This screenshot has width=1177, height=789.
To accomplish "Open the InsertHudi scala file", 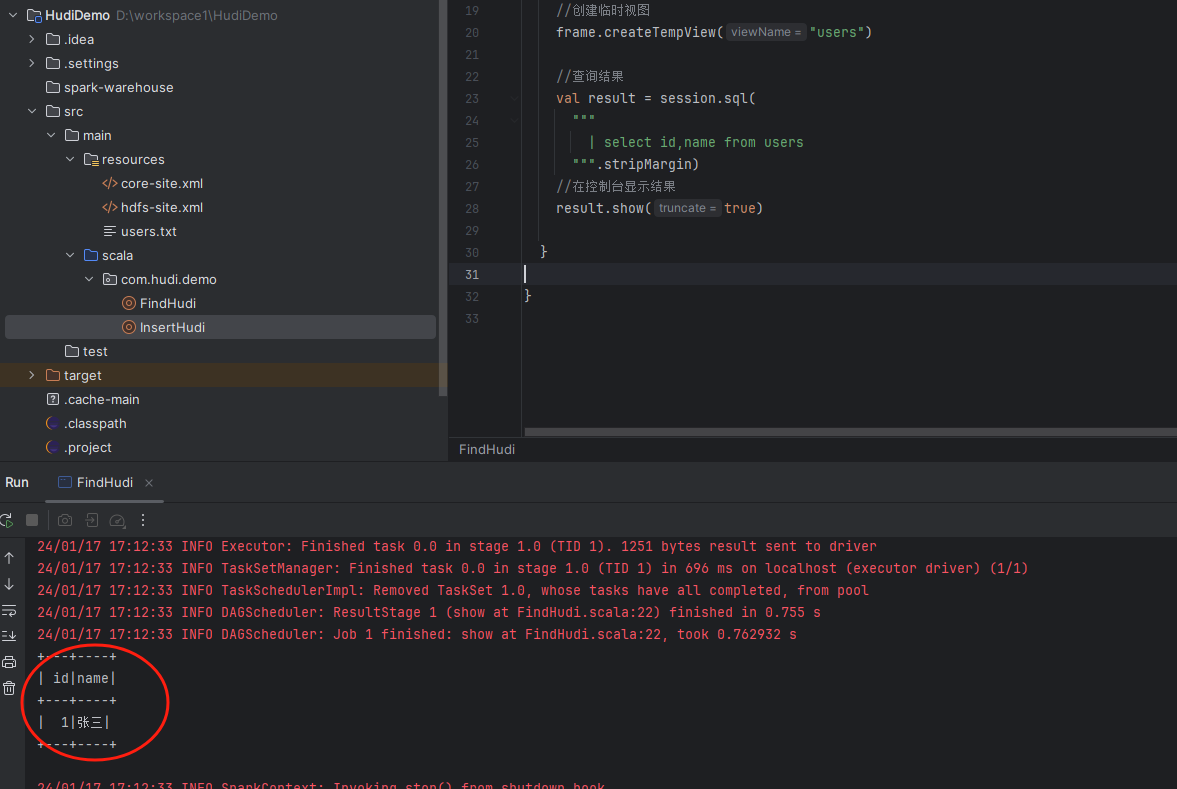I will tap(172, 327).
